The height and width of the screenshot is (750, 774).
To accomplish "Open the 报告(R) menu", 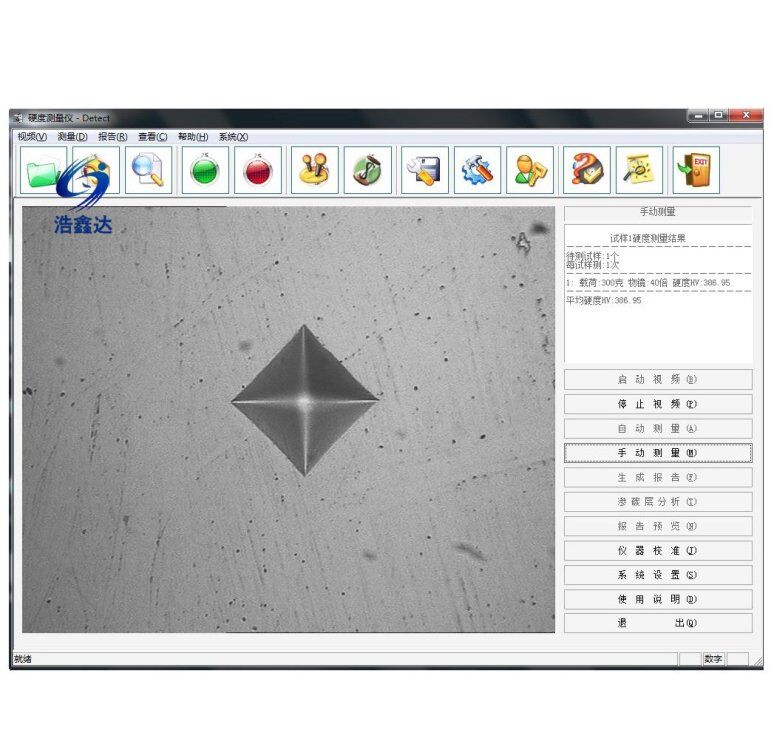I will [112, 137].
